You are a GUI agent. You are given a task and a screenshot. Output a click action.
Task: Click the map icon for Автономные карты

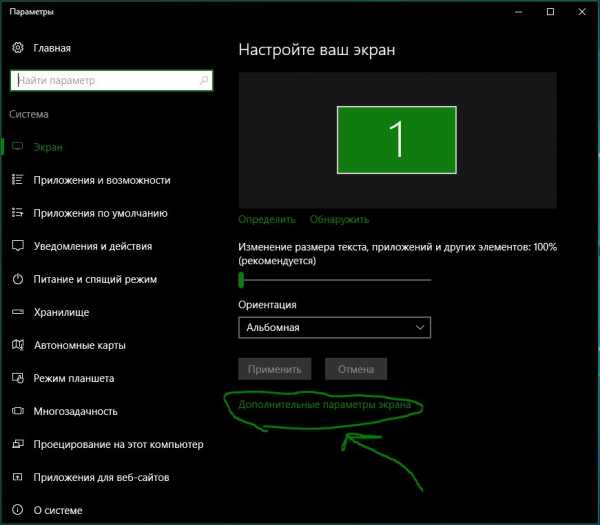18,345
